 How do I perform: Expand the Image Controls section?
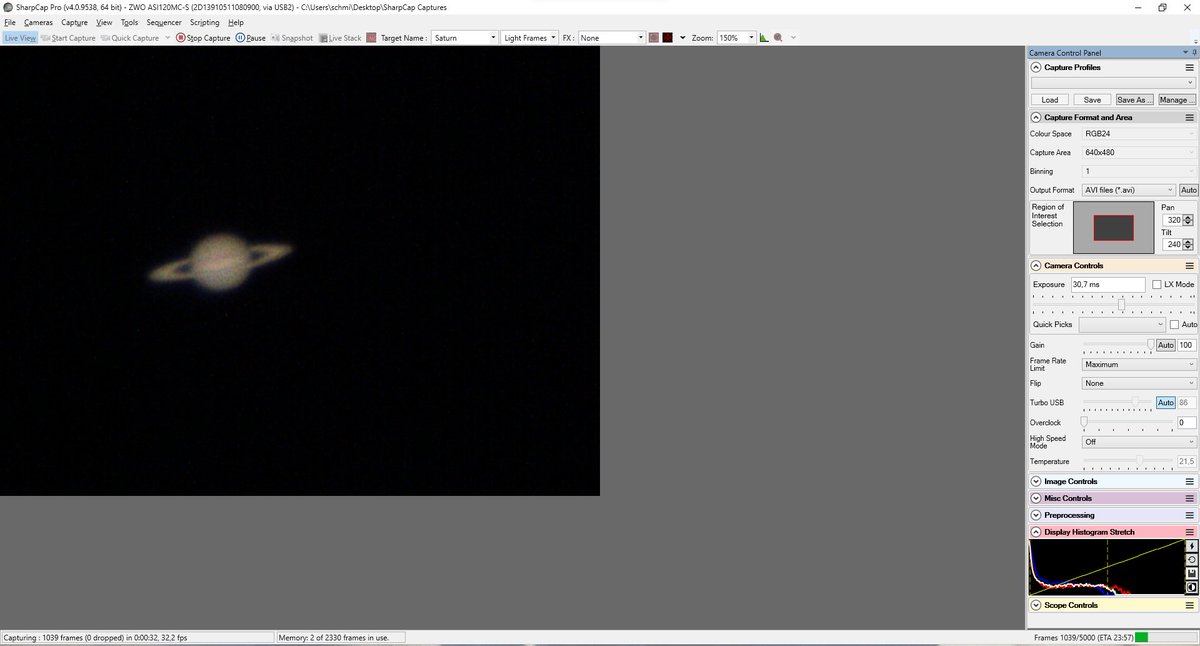click(1036, 481)
